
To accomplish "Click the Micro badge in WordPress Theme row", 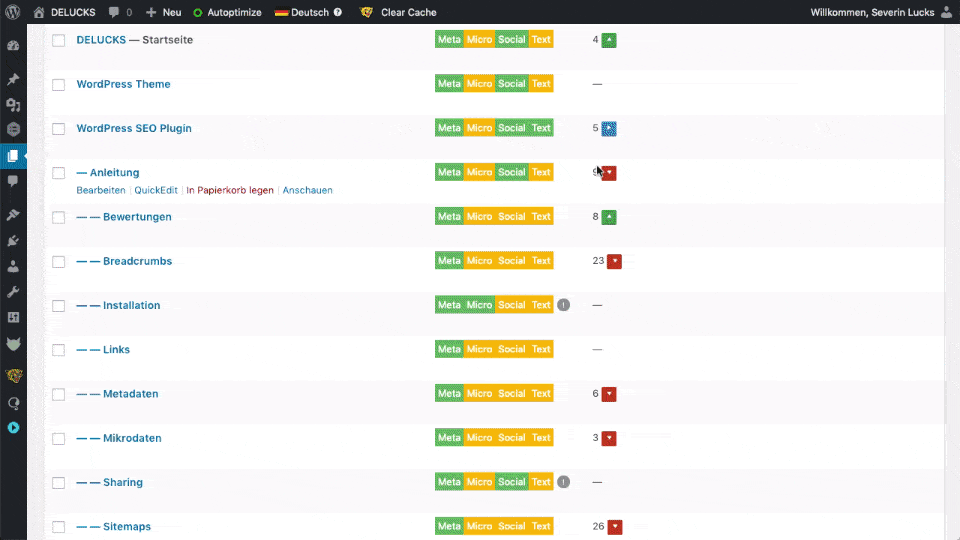I will (x=479, y=83).
